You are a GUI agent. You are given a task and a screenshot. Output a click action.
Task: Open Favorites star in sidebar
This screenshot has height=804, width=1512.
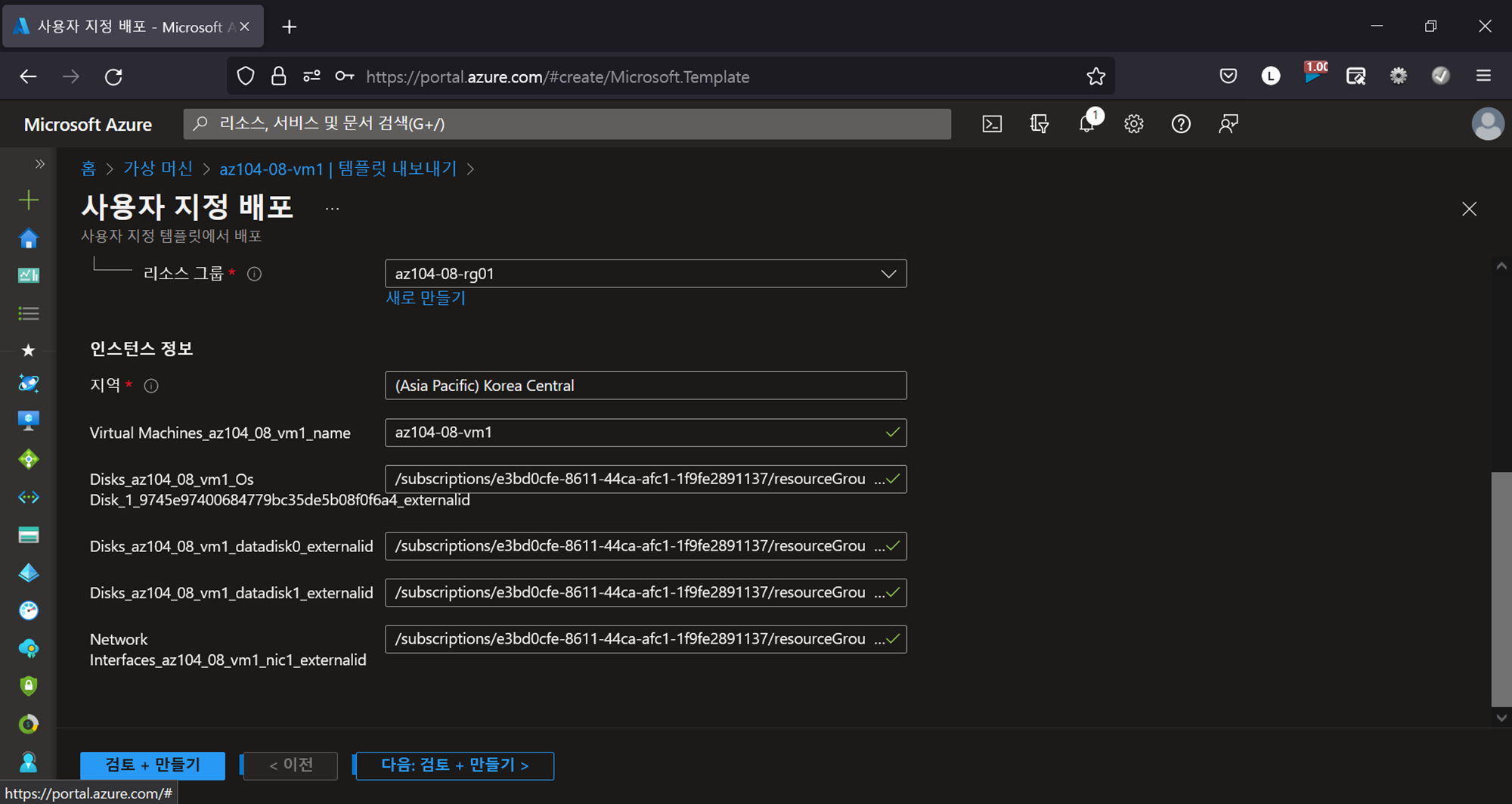click(29, 350)
